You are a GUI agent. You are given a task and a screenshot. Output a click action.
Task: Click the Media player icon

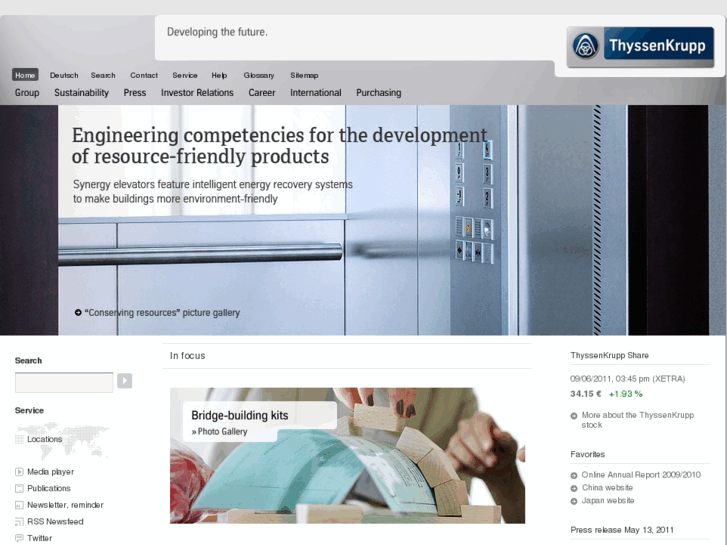[19, 472]
